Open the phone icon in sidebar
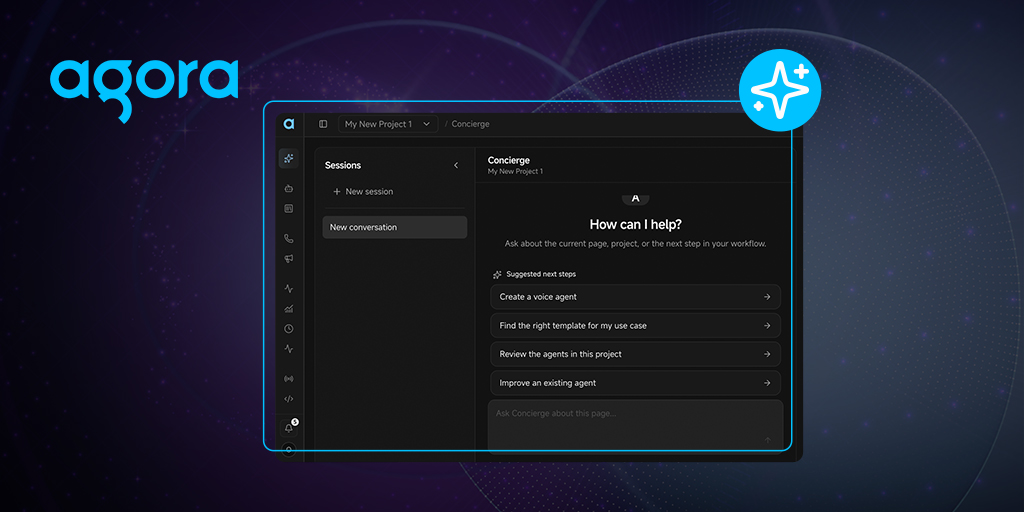This screenshot has height=512, width=1024. [x=289, y=238]
